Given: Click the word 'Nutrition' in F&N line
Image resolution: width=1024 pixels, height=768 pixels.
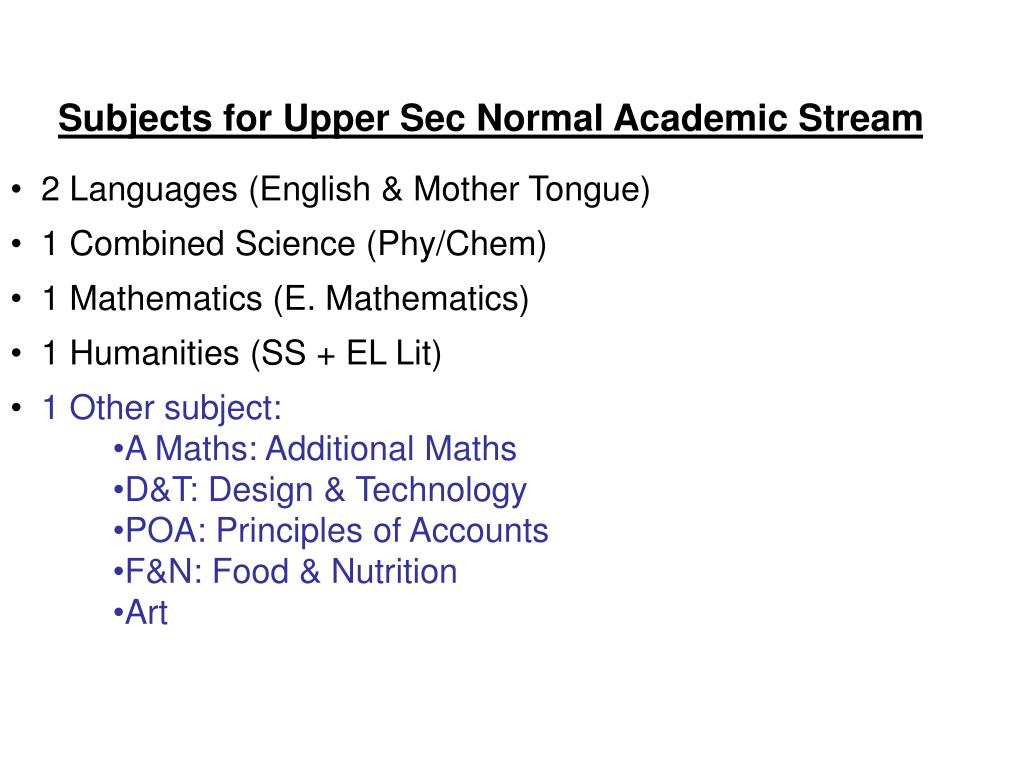Looking at the screenshot, I should pos(394,571).
